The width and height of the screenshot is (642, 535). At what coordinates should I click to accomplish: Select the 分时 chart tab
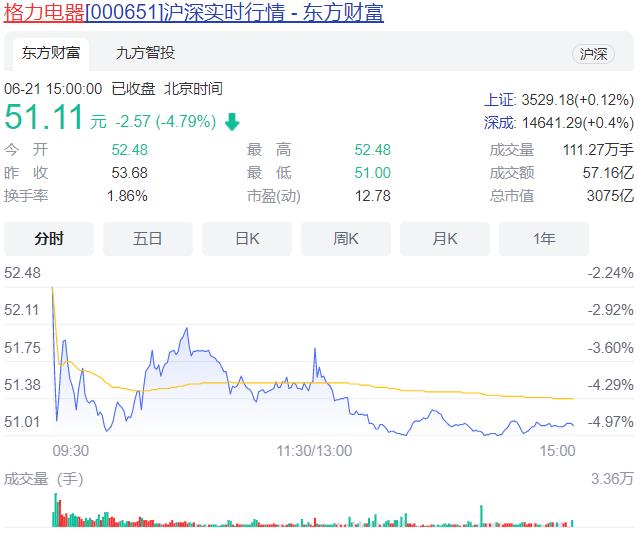click(x=49, y=239)
